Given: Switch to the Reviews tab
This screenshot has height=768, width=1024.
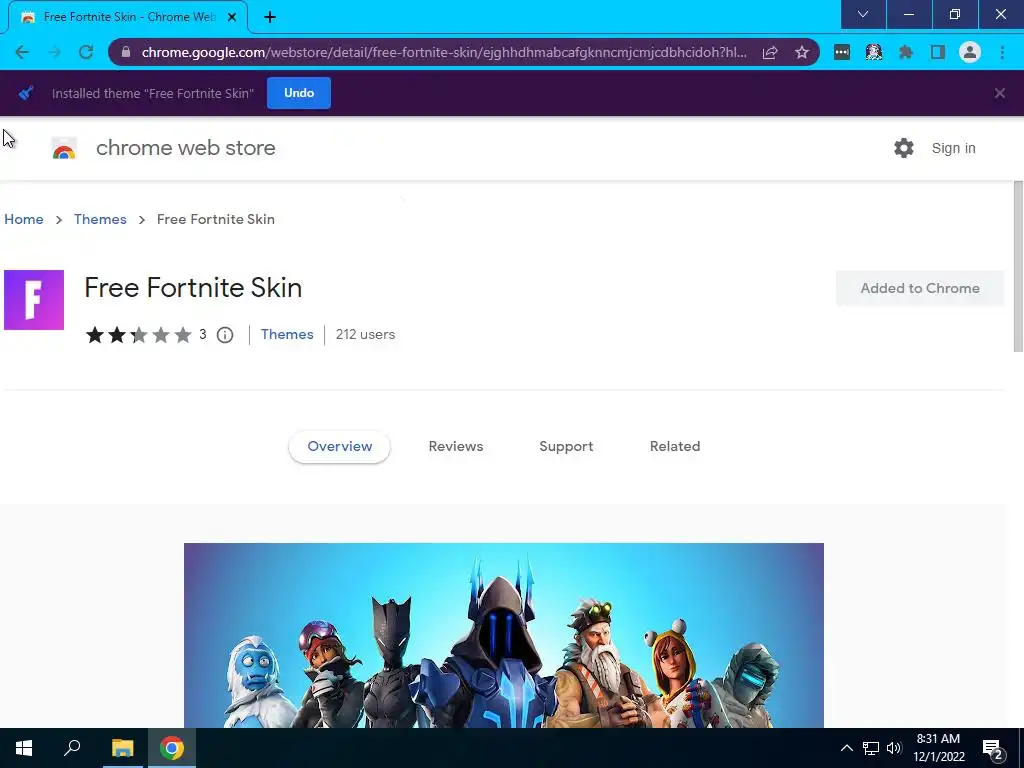Looking at the screenshot, I should pyautogui.click(x=456, y=447).
